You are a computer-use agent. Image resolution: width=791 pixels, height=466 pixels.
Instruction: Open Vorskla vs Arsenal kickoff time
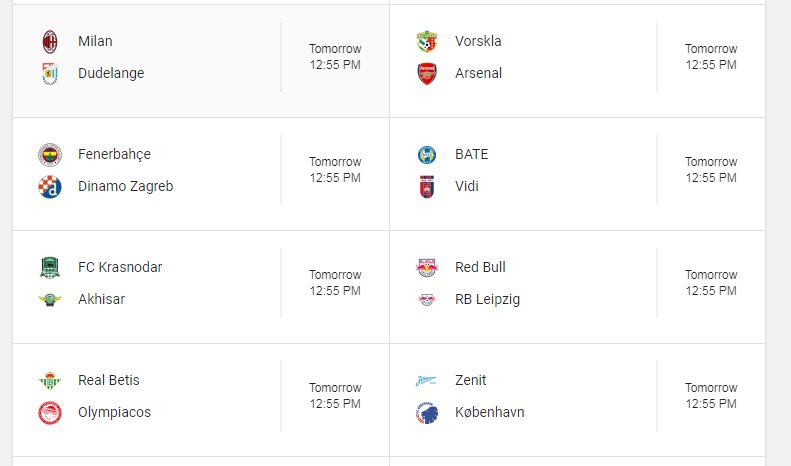pos(711,56)
